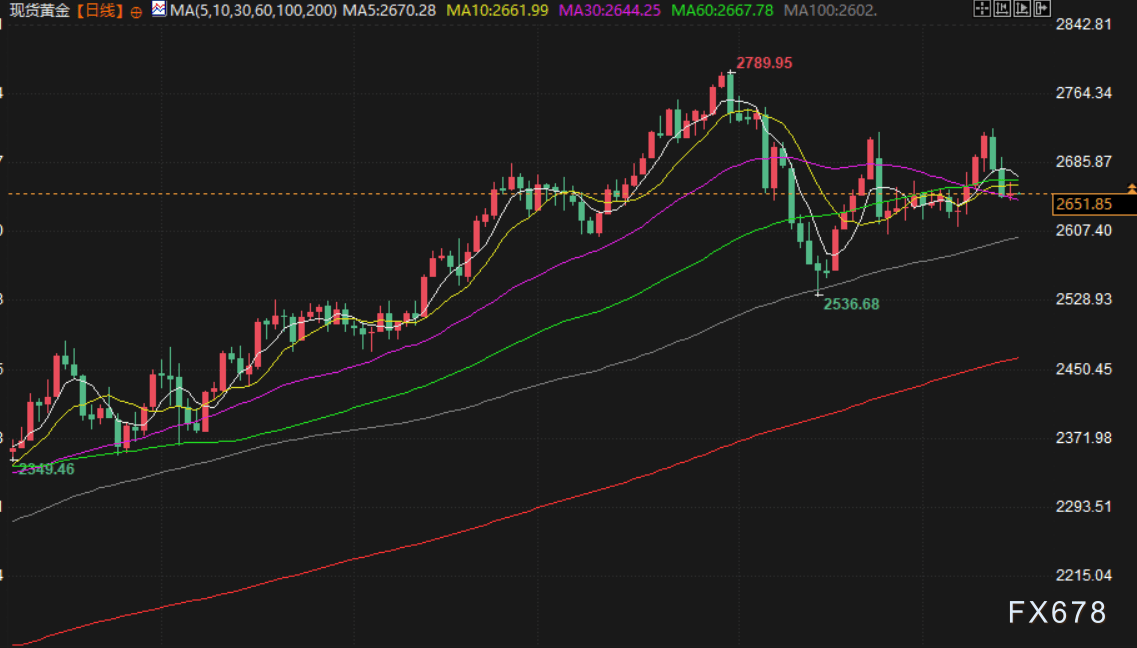The height and width of the screenshot is (648, 1137).
Task: Click the 2685.87 axis price
Action: (x=1083, y=162)
